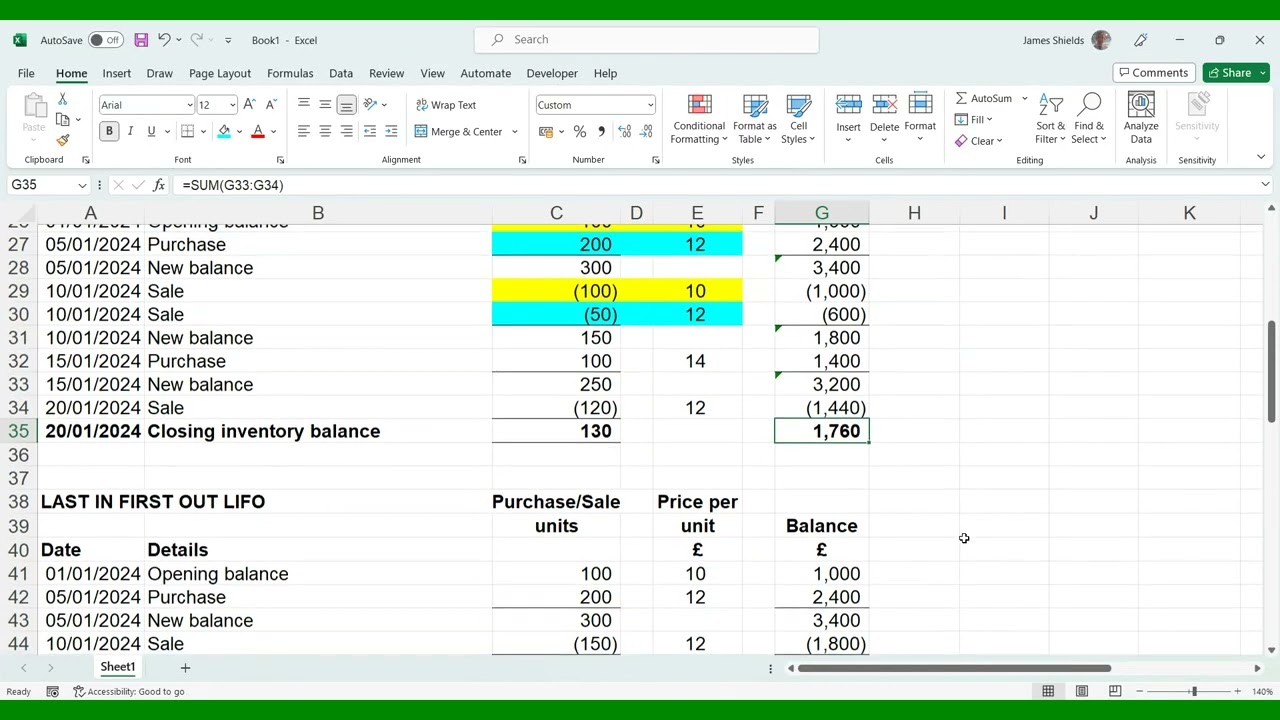Open the Data tab
Image resolution: width=1280 pixels, height=720 pixels.
tap(341, 73)
